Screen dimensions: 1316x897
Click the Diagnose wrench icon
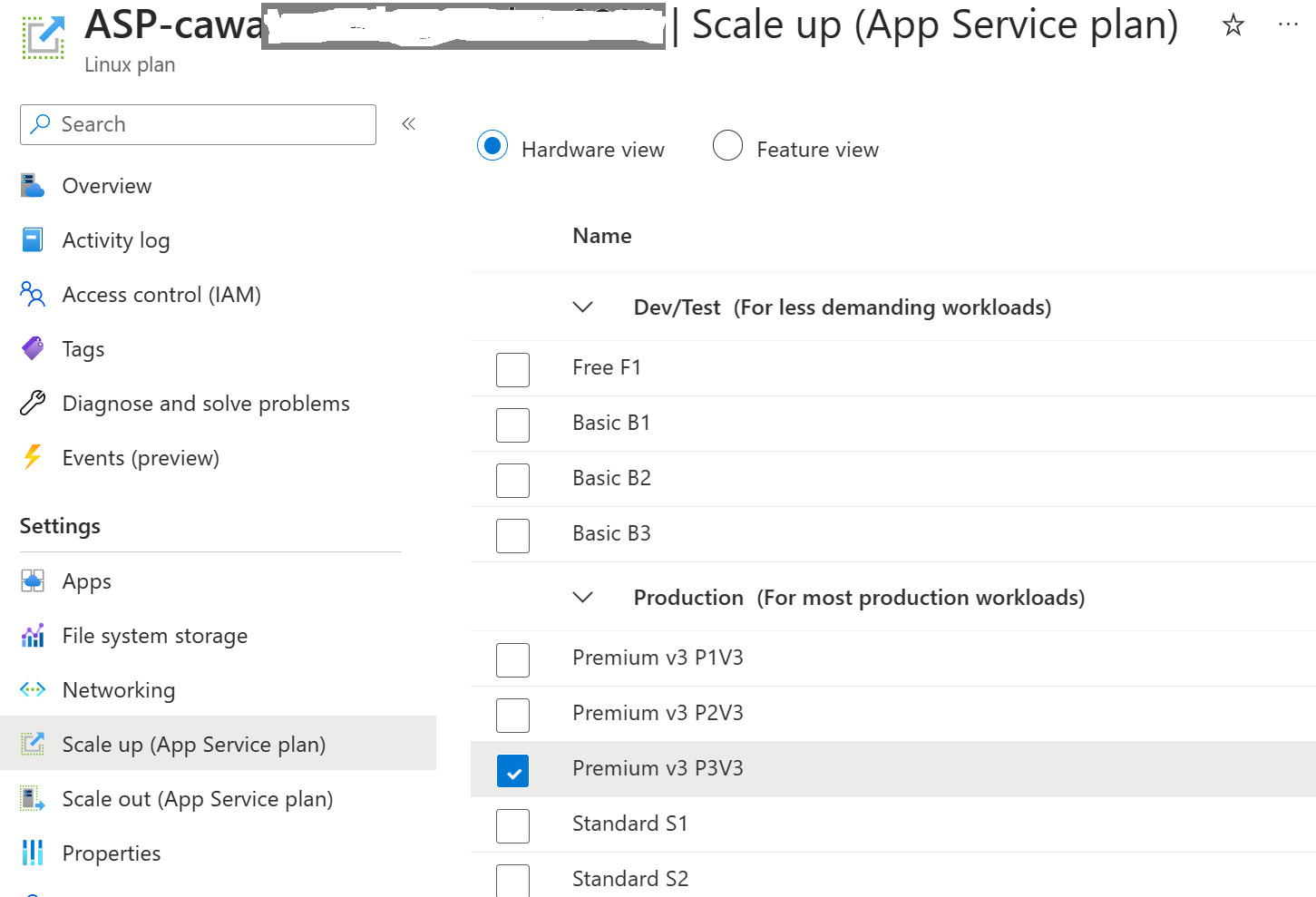coord(33,404)
